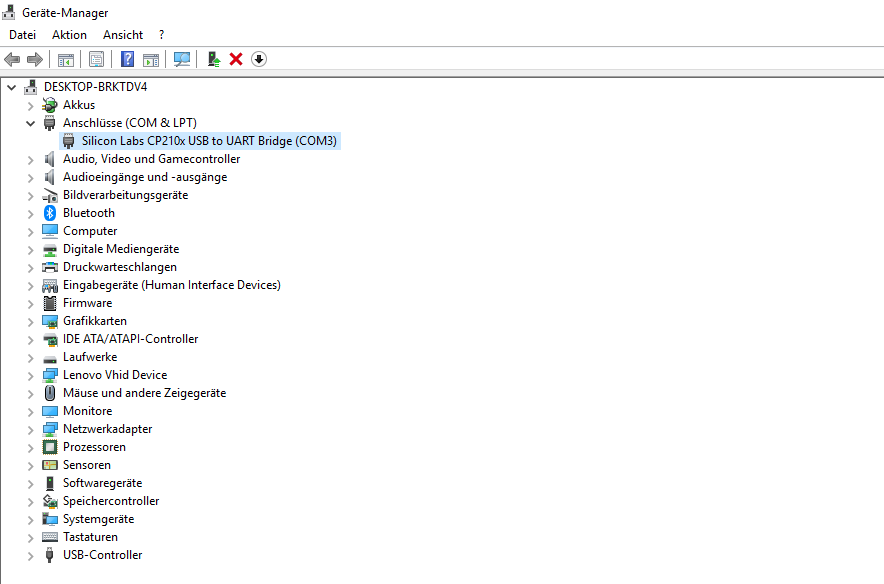Select Eingabegeräte (Human Interface Devices) entry

[x=172, y=285]
